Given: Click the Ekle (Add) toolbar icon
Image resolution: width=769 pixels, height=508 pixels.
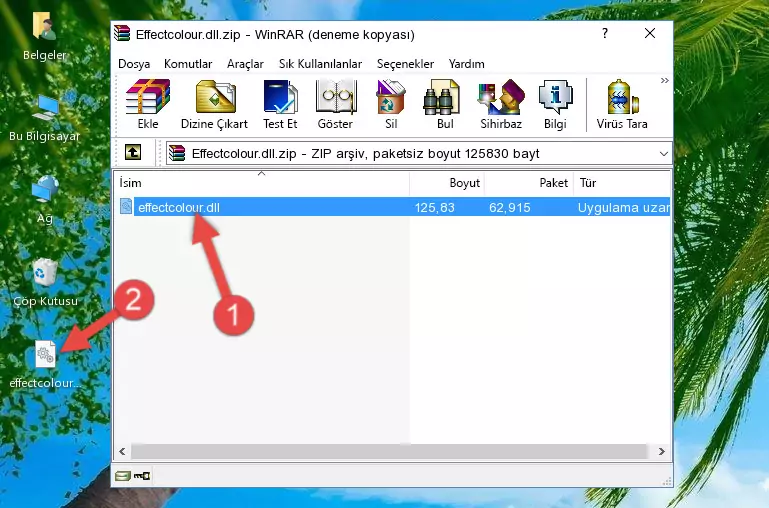Looking at the screenshot, I should [148, 104].
